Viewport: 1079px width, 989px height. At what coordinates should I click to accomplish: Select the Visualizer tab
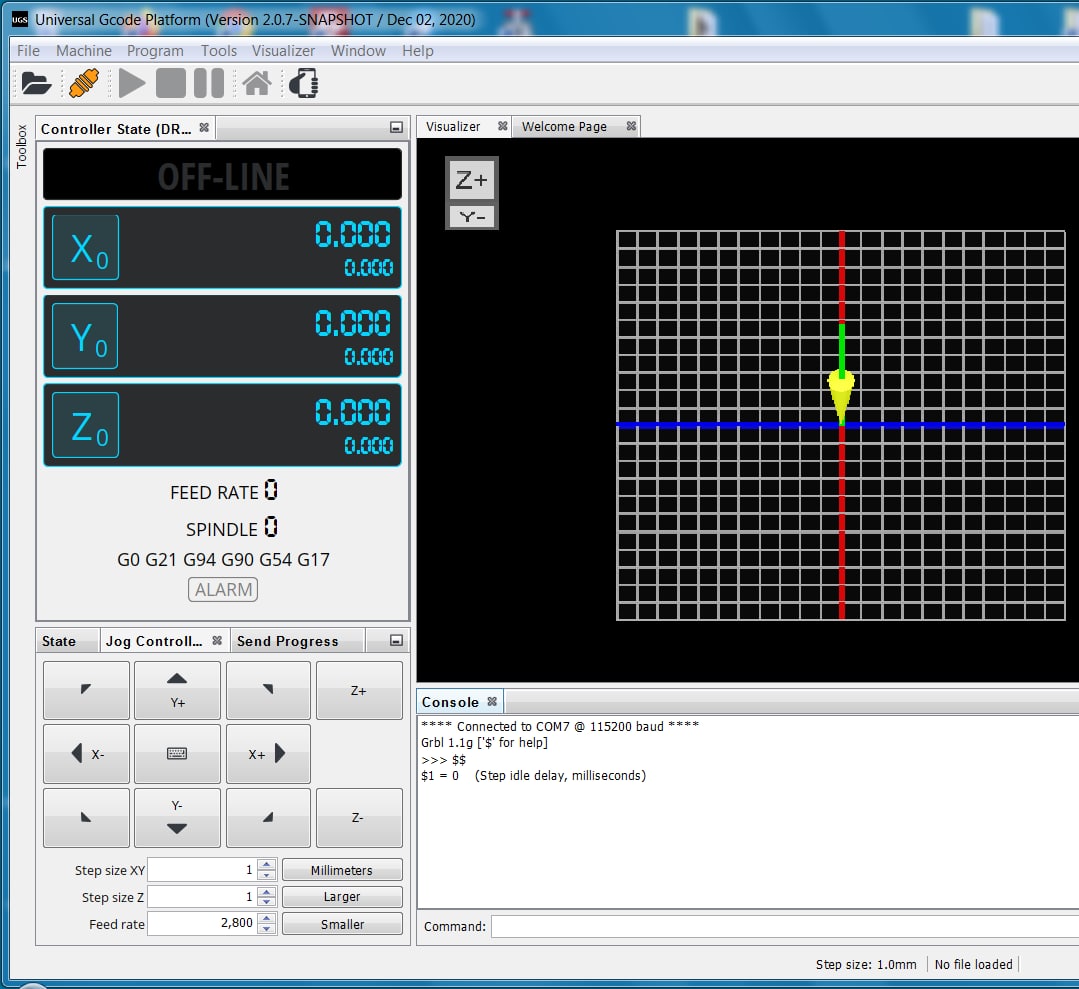tap(453, 127)
